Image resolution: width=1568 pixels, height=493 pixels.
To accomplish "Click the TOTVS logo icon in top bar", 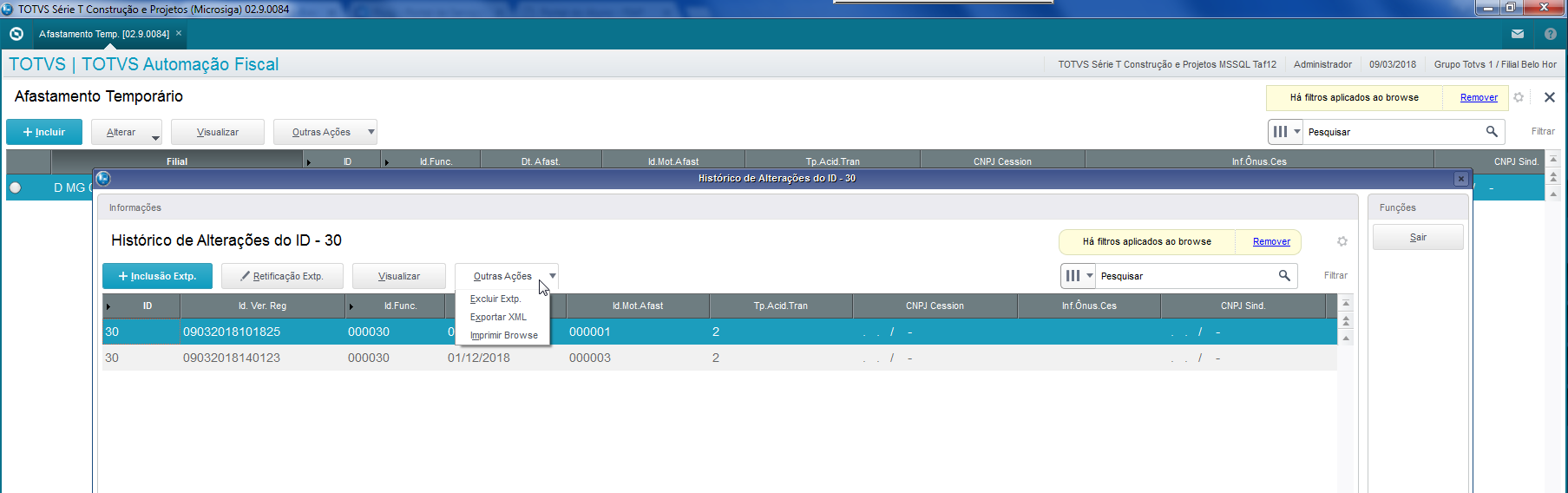I will click(x=16, y=34).
